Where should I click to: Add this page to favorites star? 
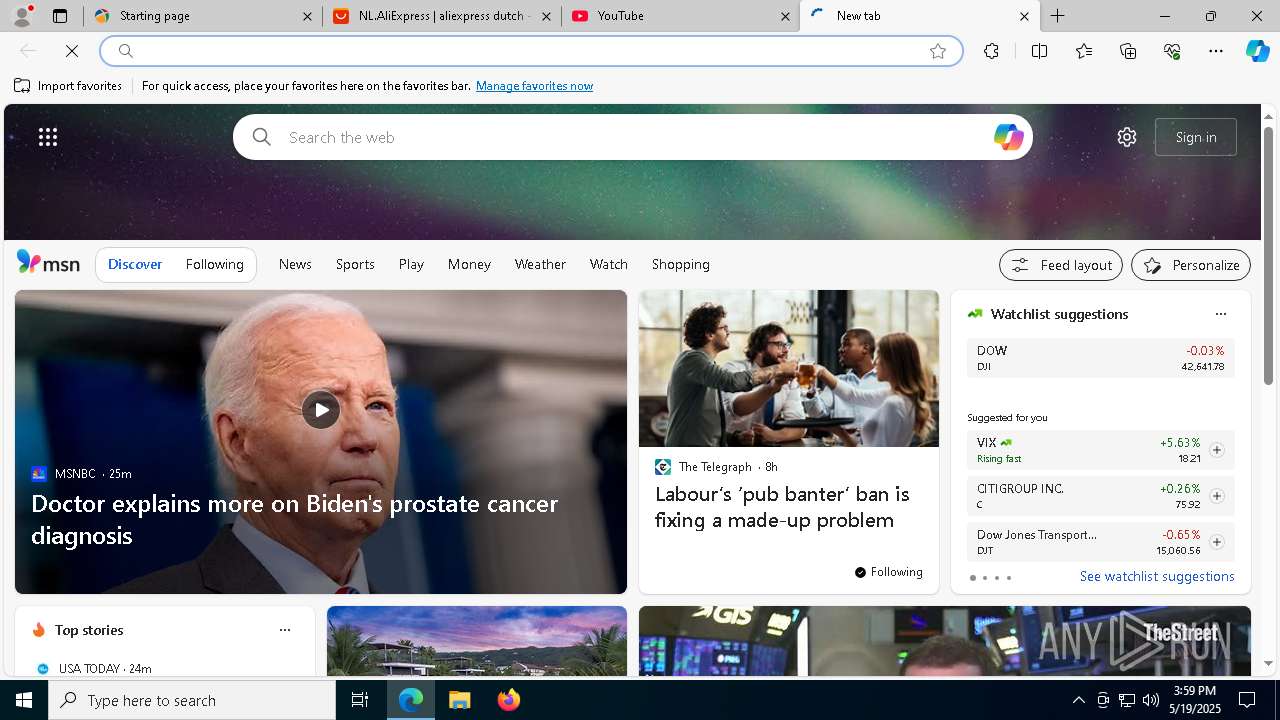(x=938, y=51)
